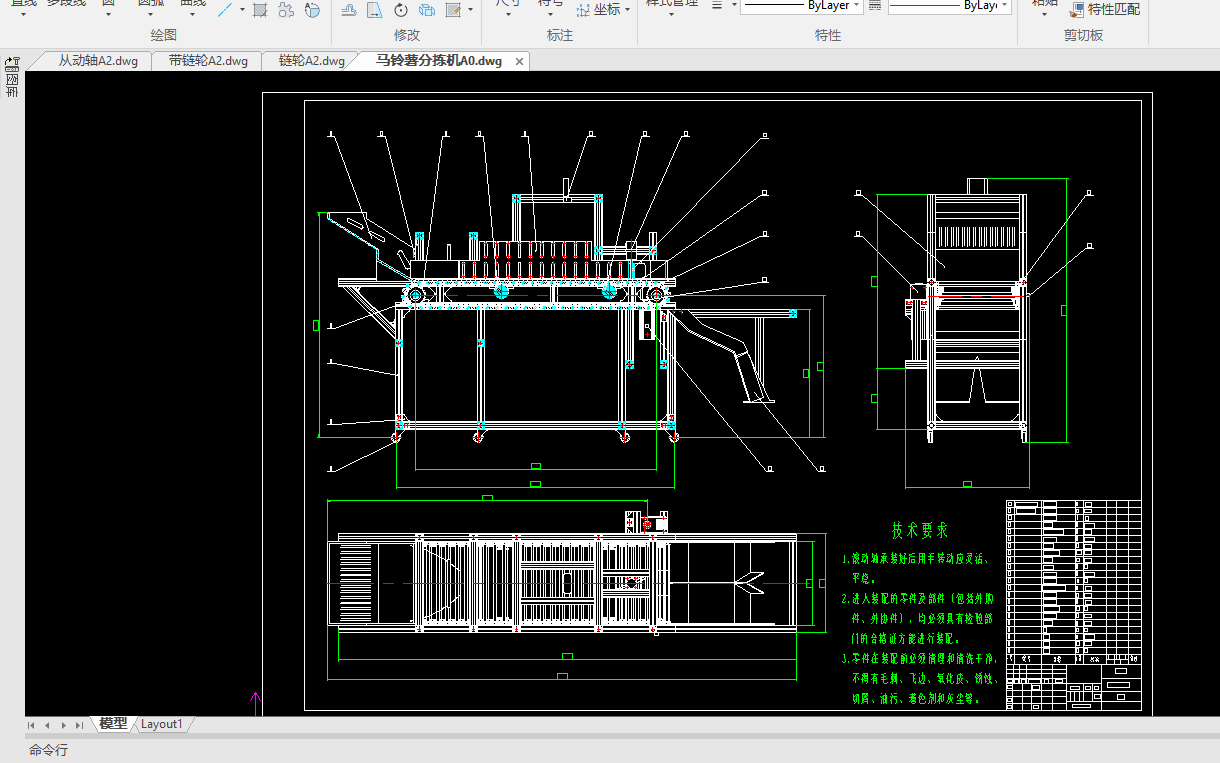The image size is (1220, 763).
Task: Close the 马铃薯分拣机A0.dwg tab
Action: (x=519, y=62)
